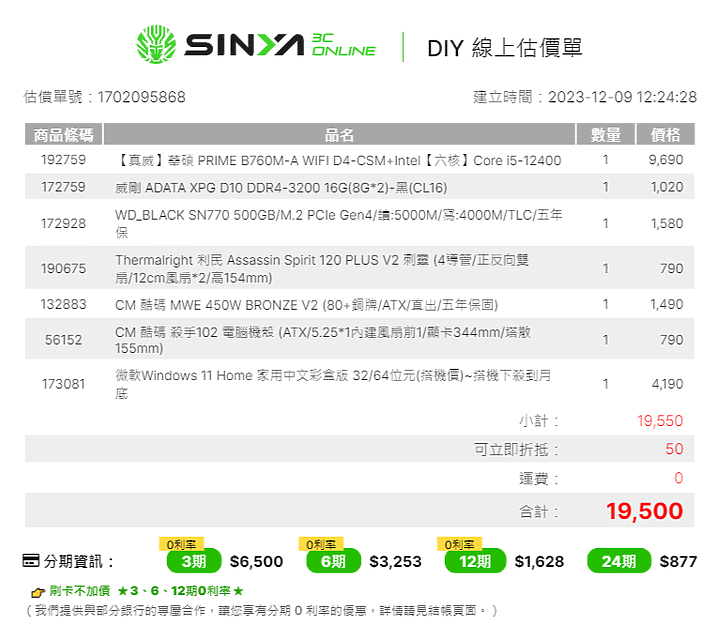This screenshot has height=641, width=720.
Task: Click the 3C ONLINE logo text
Action: [x=343, y=45]
